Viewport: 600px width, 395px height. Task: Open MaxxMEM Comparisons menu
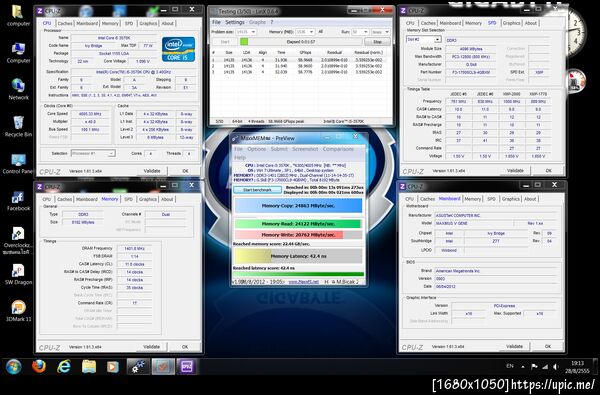338,149
